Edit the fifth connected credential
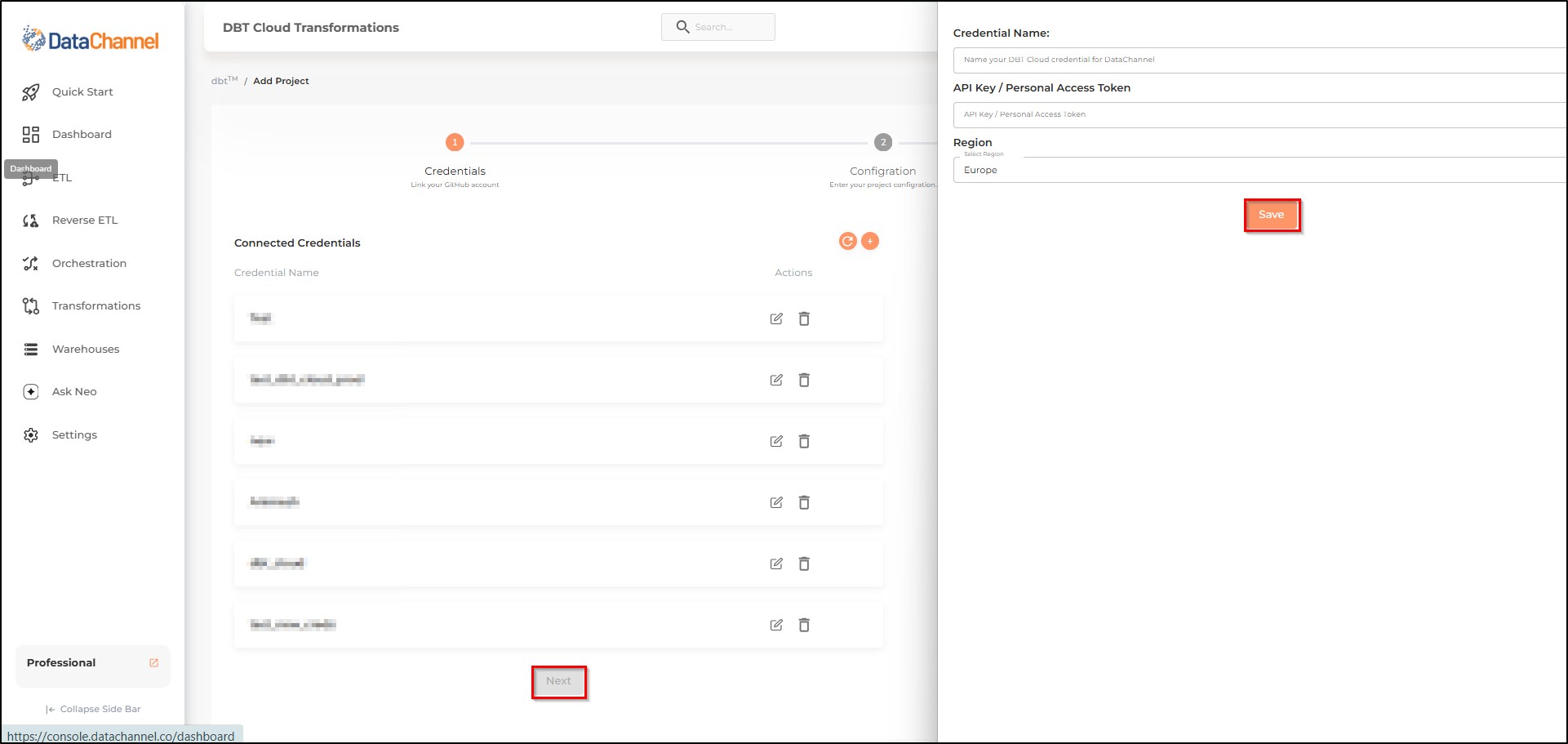1568x744 pixels. pyautogui.click(x=776, y=564)
